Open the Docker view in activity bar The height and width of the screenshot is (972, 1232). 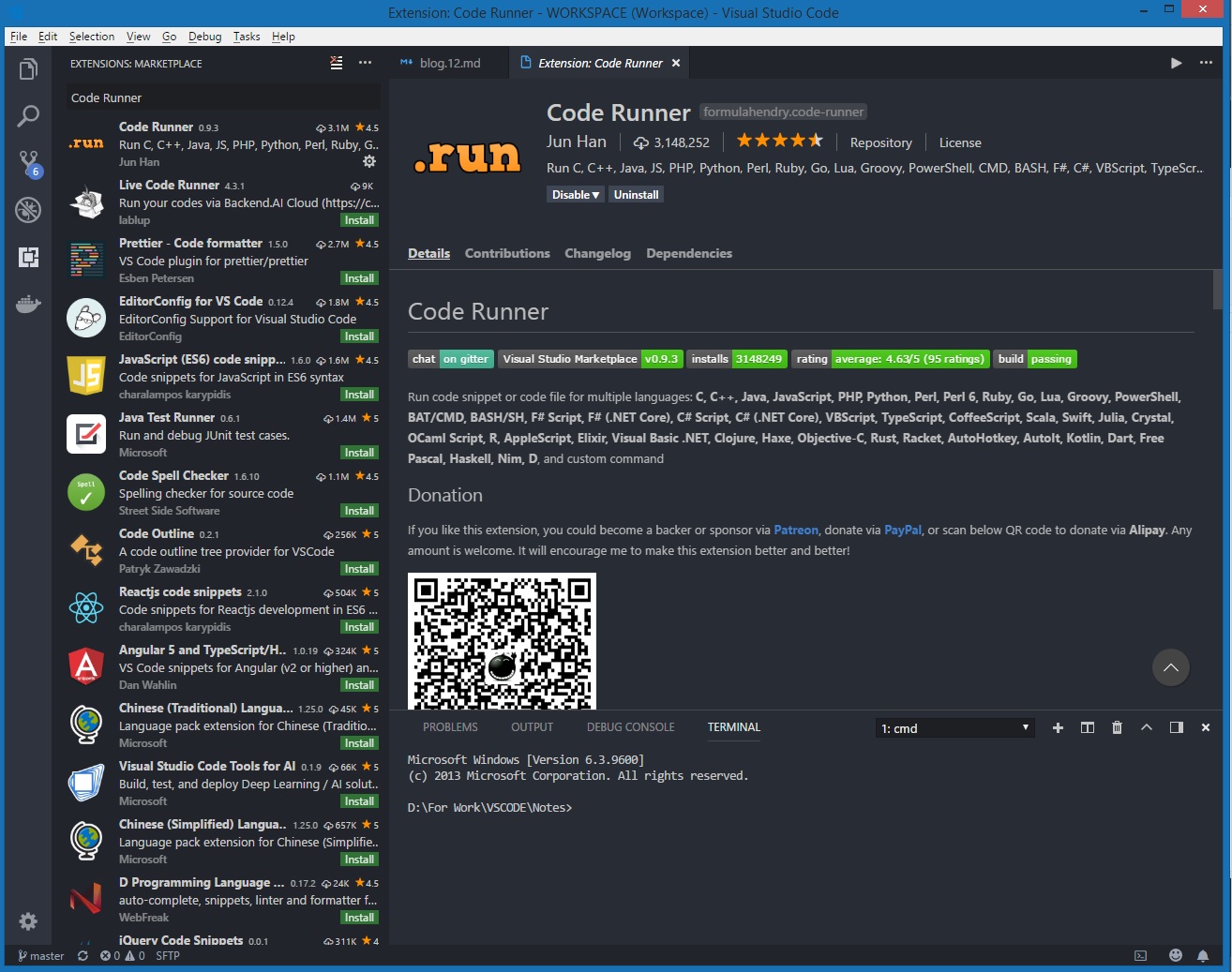pyautogui.click(x=28, y=304)
